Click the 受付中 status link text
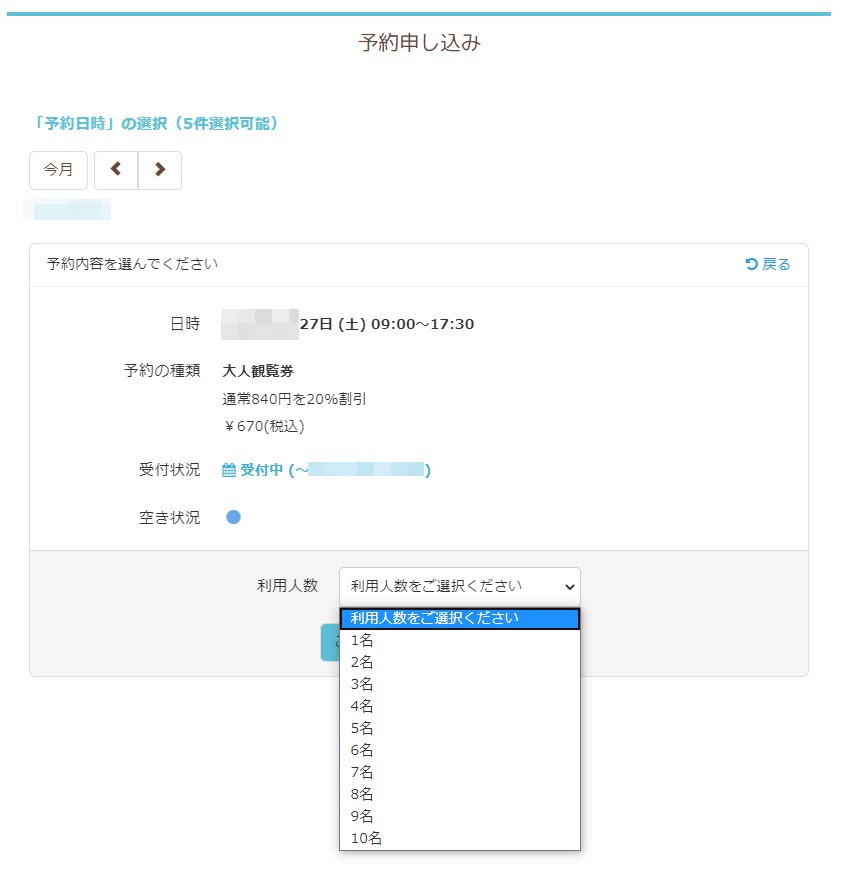This screenshot has width=843, height=877. pos(262,470)
